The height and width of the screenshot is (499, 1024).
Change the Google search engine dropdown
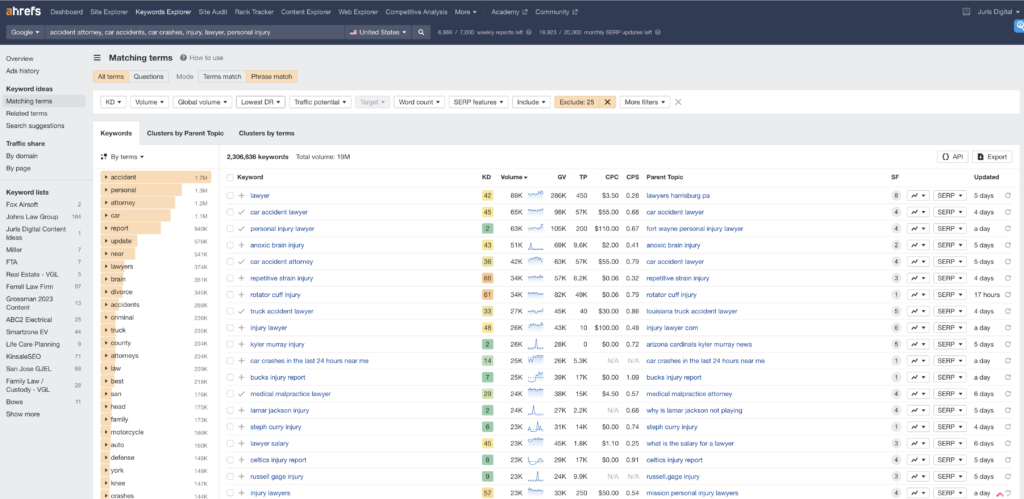click(25, 32)
